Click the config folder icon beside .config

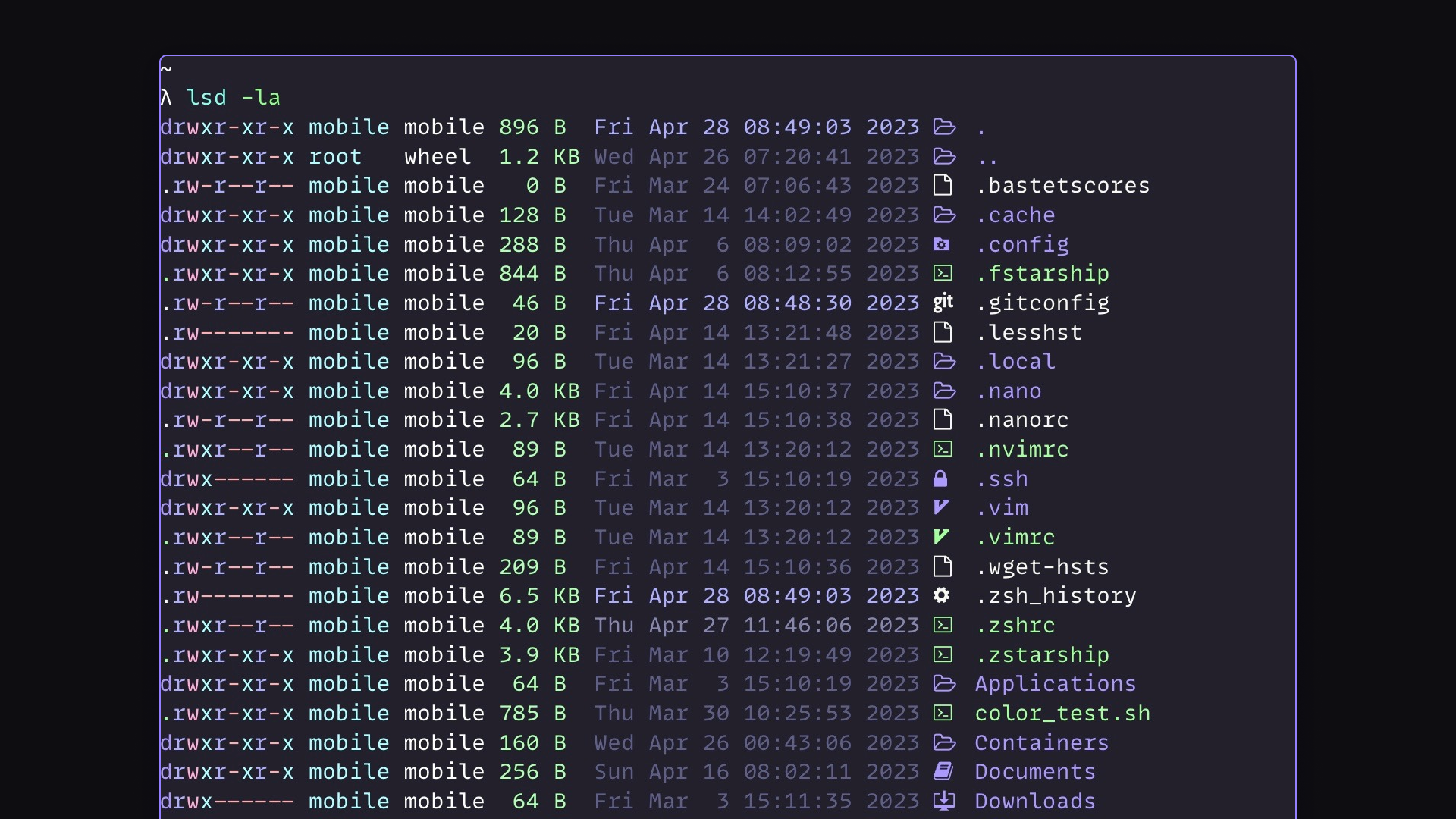click(x=941, y=244)
